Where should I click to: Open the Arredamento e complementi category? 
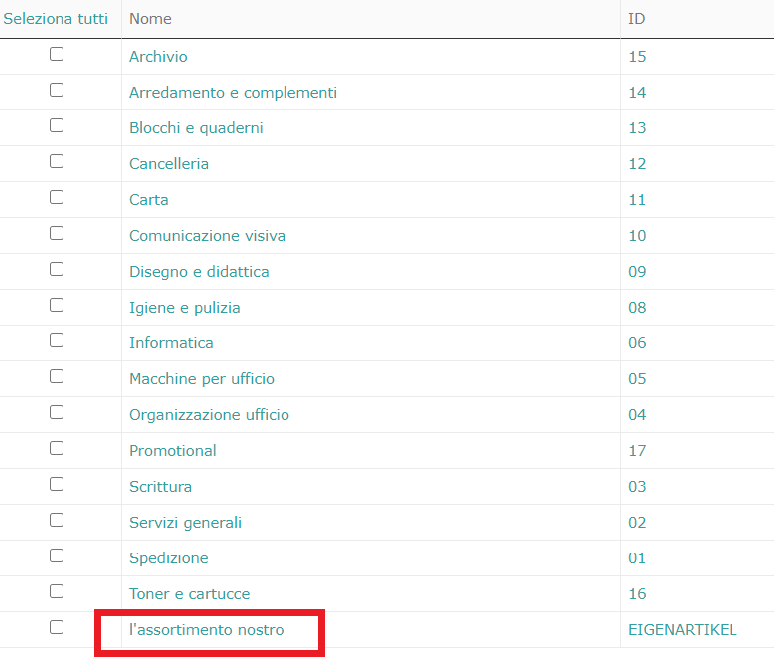232,93
